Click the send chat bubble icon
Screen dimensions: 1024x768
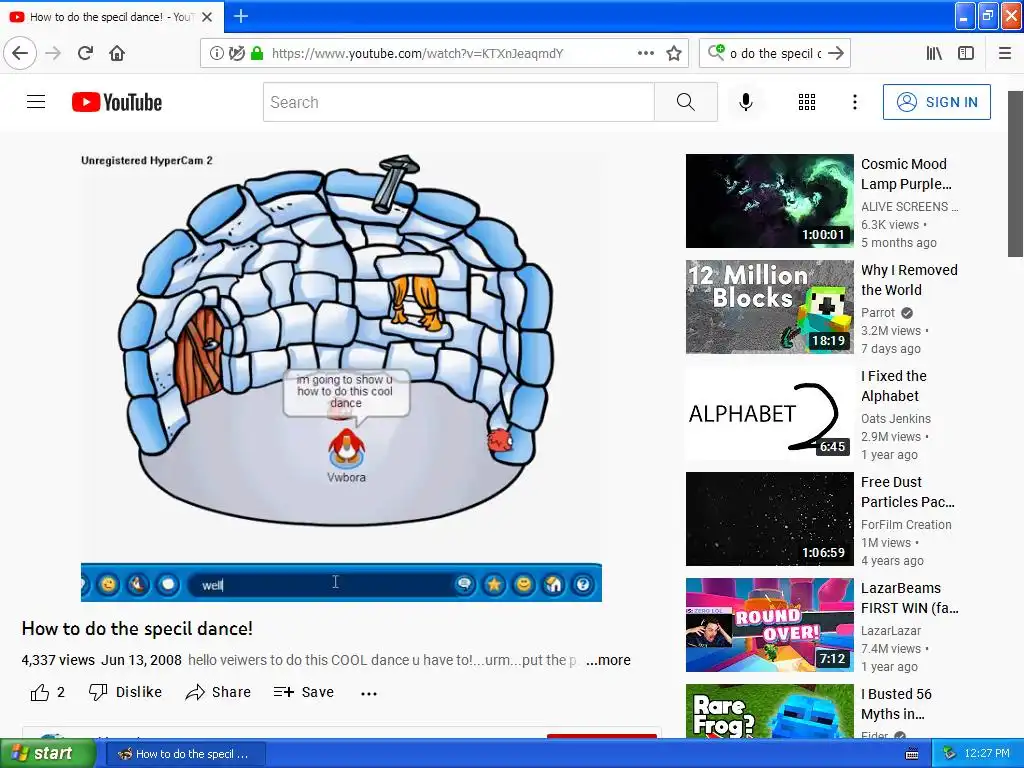[x=464, y=584]
